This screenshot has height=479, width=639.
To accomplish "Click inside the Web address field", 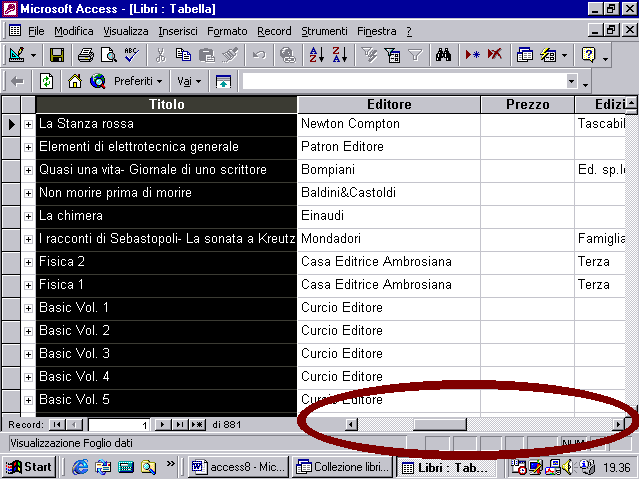I will click(x=404, y=82).
